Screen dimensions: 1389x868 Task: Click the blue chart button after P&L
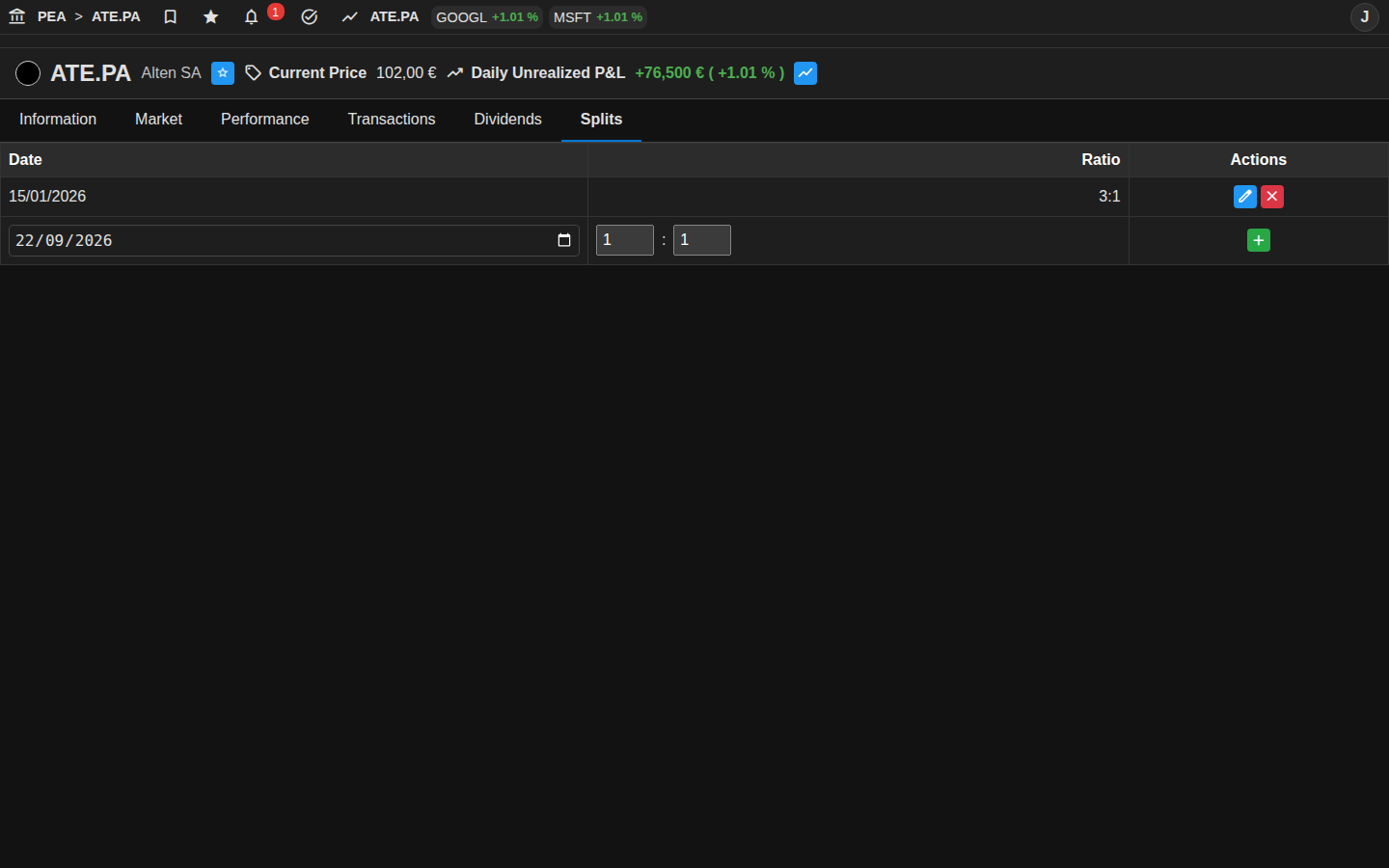(x=805, y=73)
